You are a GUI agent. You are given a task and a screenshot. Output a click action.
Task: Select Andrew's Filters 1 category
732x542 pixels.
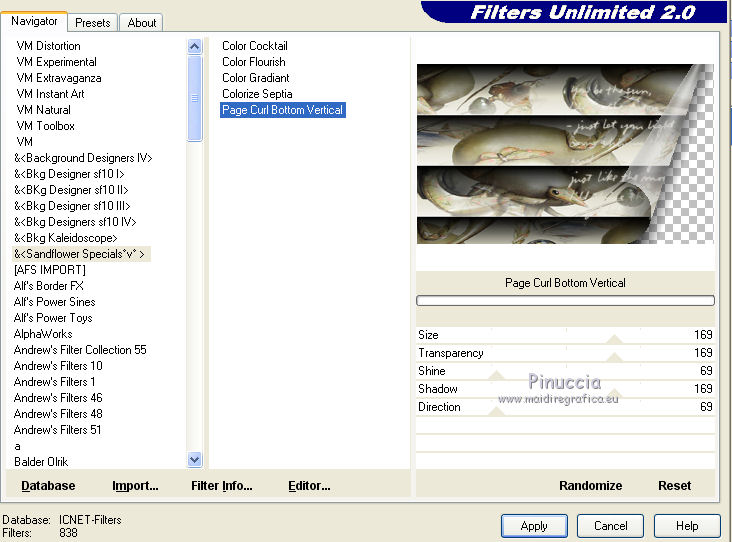[54, 382]
